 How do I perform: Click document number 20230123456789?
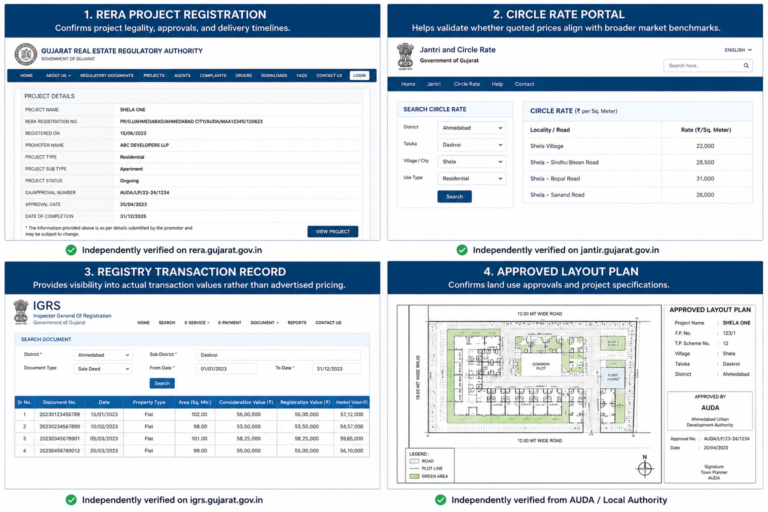coord(60,414)
